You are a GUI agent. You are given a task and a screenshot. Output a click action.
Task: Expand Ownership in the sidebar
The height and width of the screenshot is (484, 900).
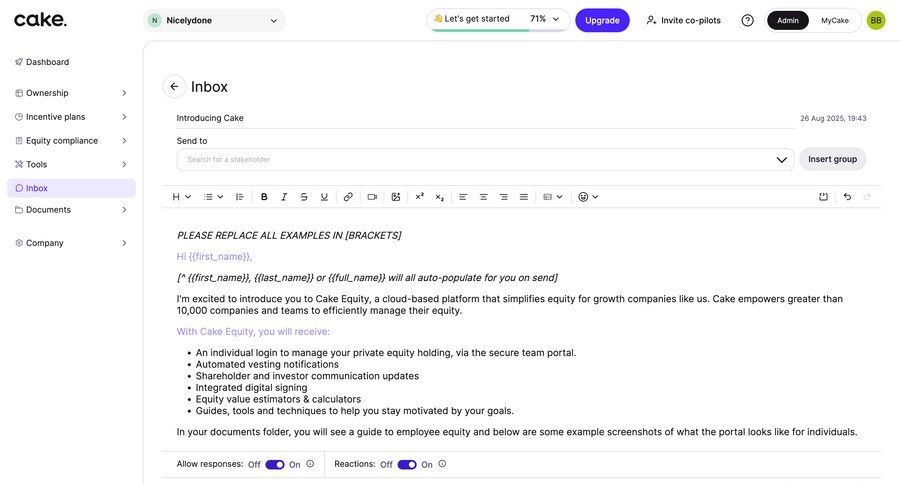pyautogui.click(x=70, y=93)
